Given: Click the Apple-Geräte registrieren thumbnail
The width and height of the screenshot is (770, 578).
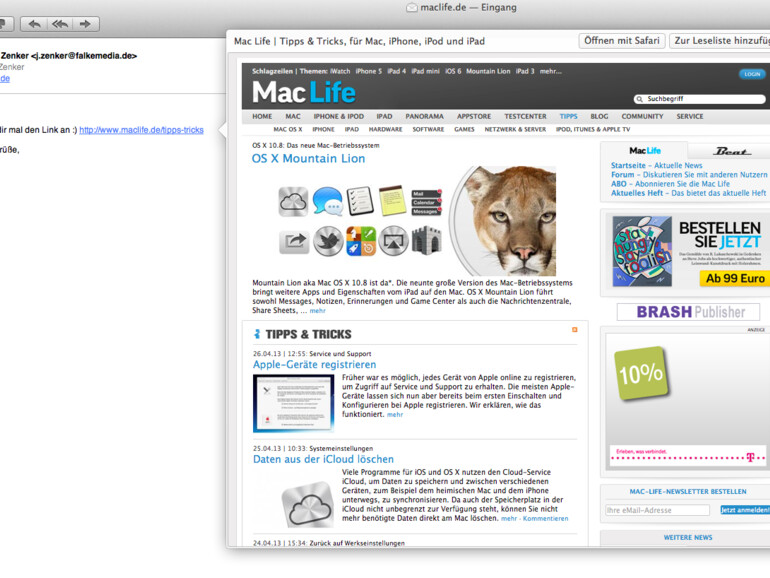Looking at the screenshot, I should point(294,403).
